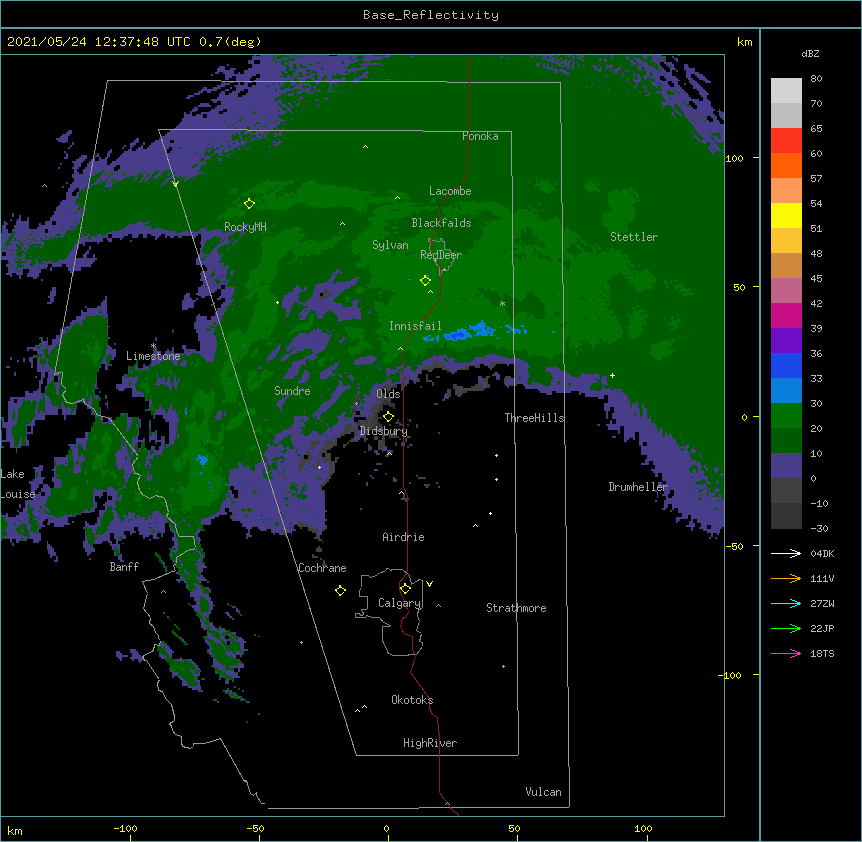Click the ThreeHills town label

pos(534,418)
